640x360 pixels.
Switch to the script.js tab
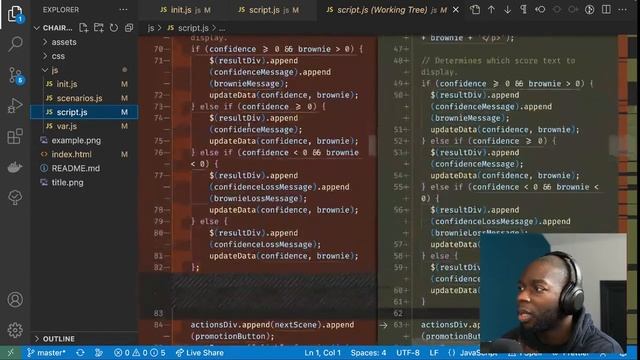[268, 10]
